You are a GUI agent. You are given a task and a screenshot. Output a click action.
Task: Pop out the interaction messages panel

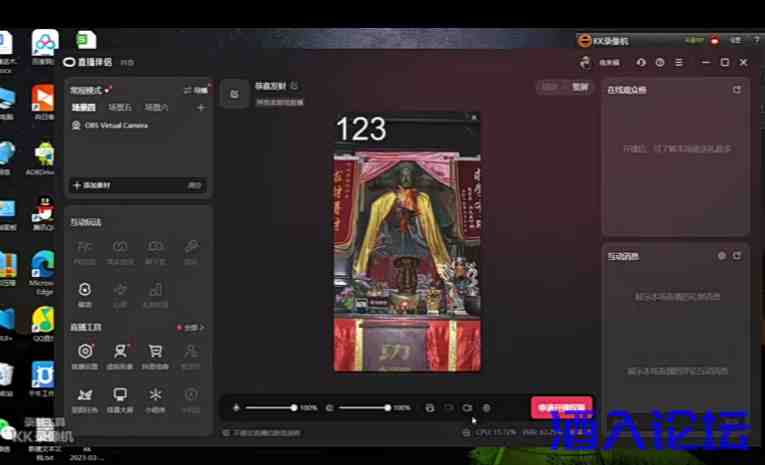737,256
